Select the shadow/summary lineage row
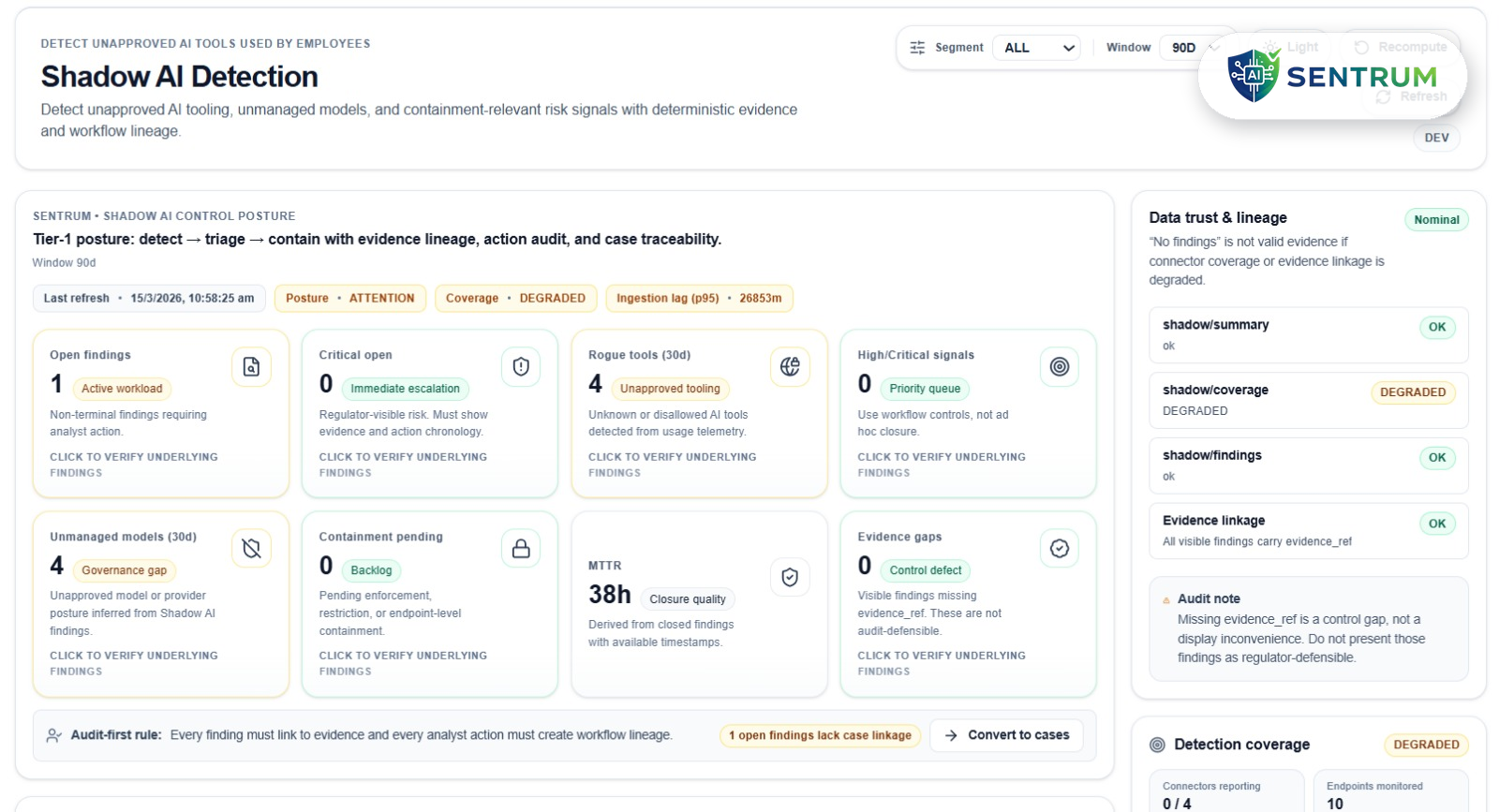The height and width of the screenshot is (812, 1499). pyautogui.click(x=1308, y=335)
